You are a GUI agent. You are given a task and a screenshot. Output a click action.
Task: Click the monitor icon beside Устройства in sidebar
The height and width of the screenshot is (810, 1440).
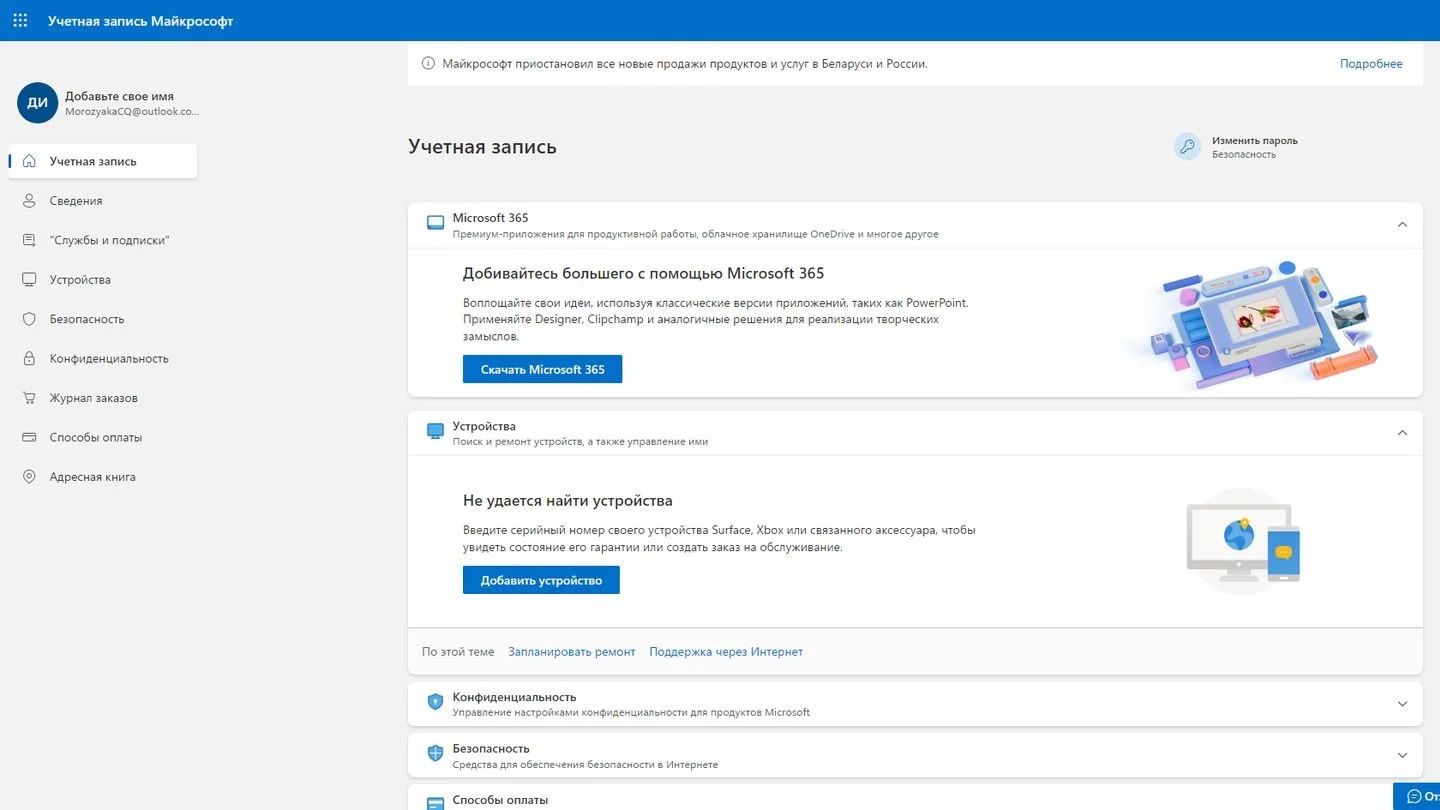click(29, 280)
